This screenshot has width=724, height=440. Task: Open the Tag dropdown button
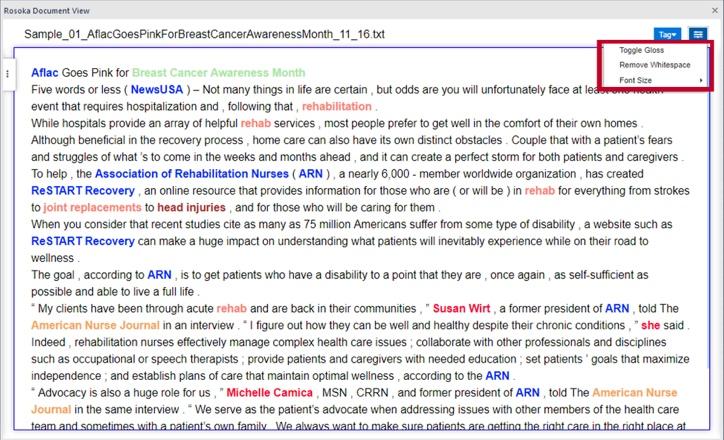667,34
